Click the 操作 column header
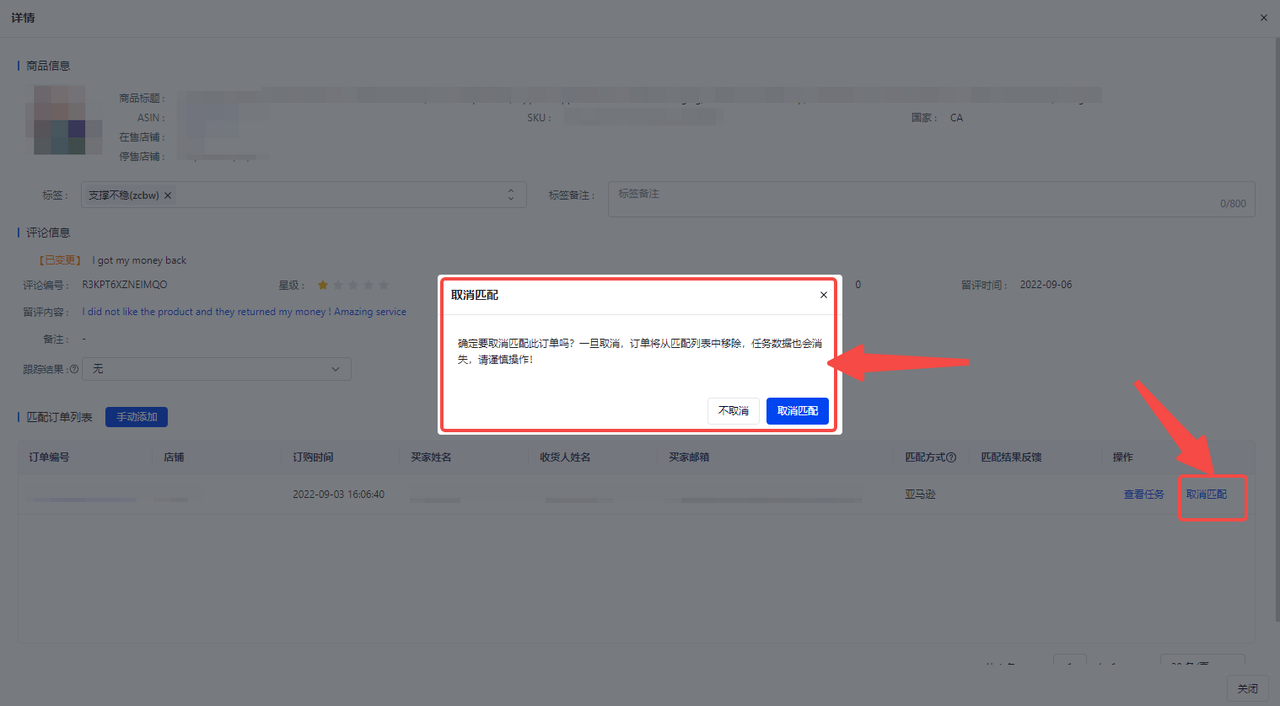 1123,457
